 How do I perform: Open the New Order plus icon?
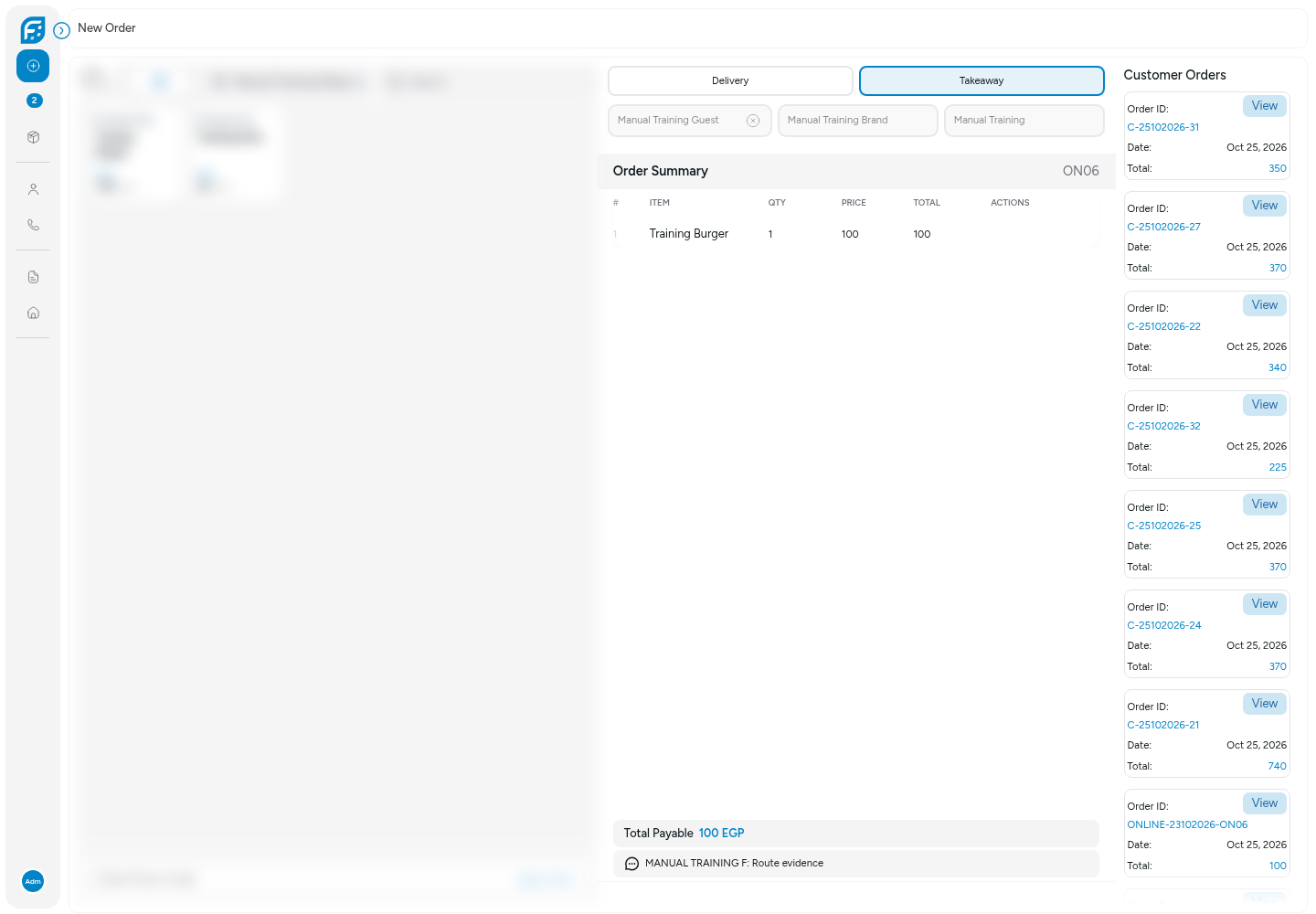click(x=33, y=66)
